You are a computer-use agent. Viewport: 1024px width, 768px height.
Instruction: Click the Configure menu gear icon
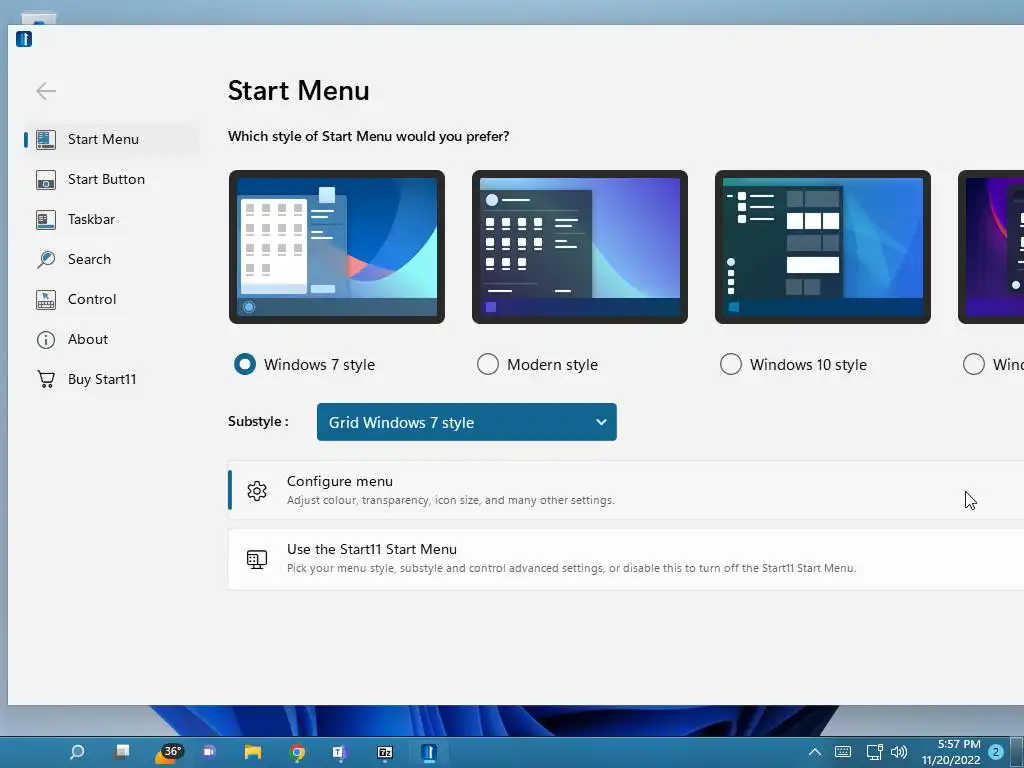(x=257, y=490)
